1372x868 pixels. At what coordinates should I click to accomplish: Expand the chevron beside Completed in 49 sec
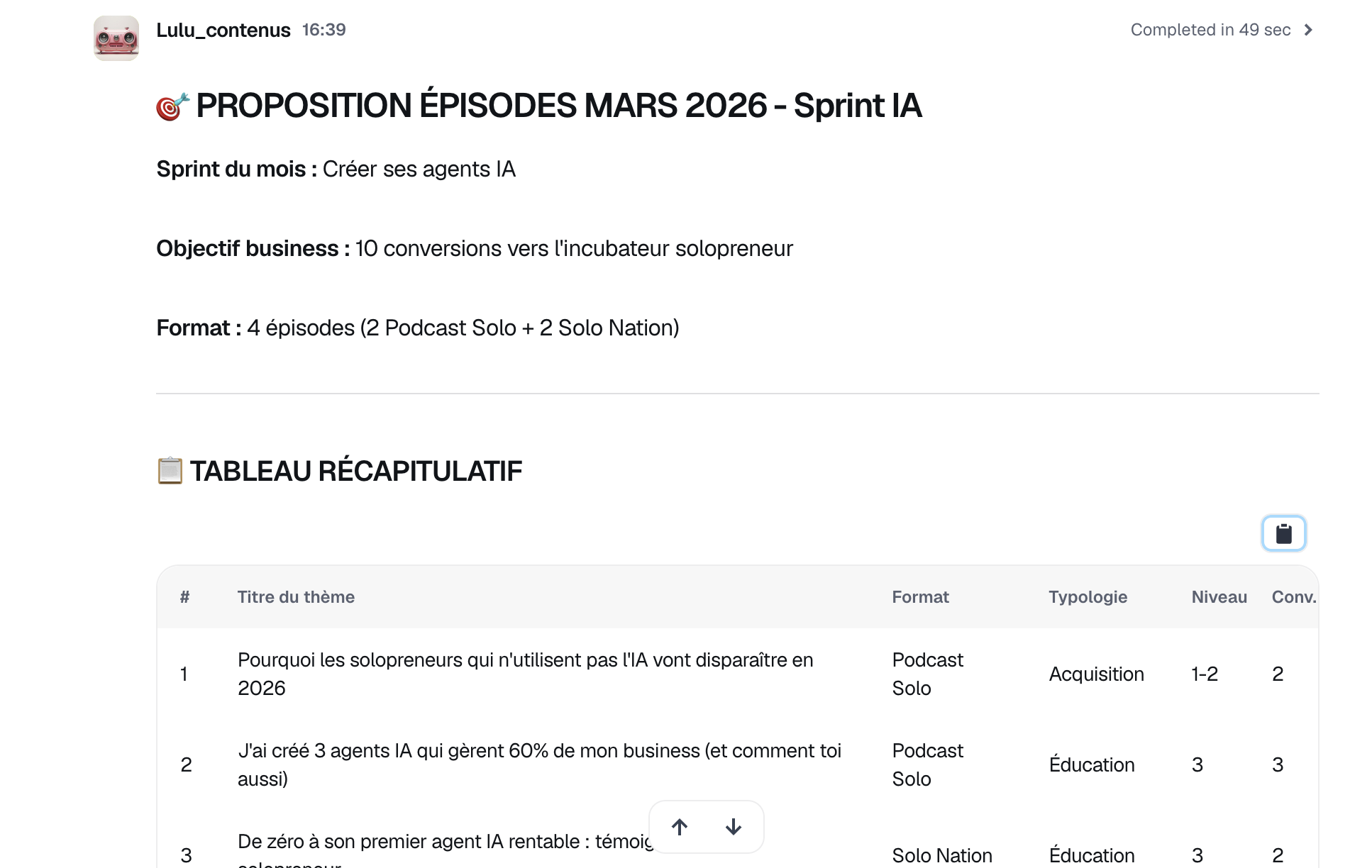(1309, 30)
